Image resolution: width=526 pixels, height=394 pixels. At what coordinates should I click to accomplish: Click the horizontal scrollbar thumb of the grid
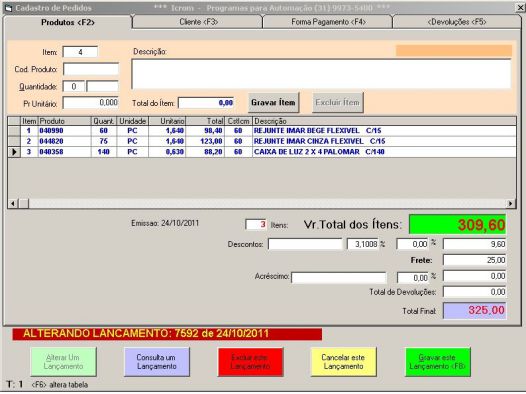pos(24,203)
